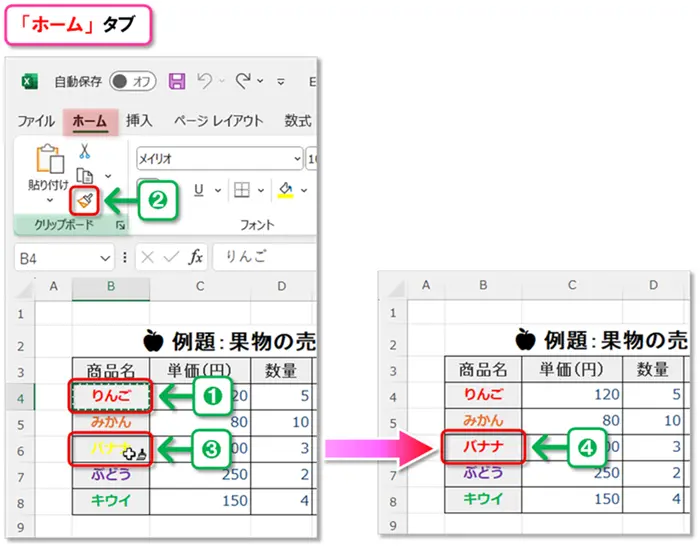This screenshot has height=547, width=700.
Task: Switch to the ホーム tab
Action: 90,121
